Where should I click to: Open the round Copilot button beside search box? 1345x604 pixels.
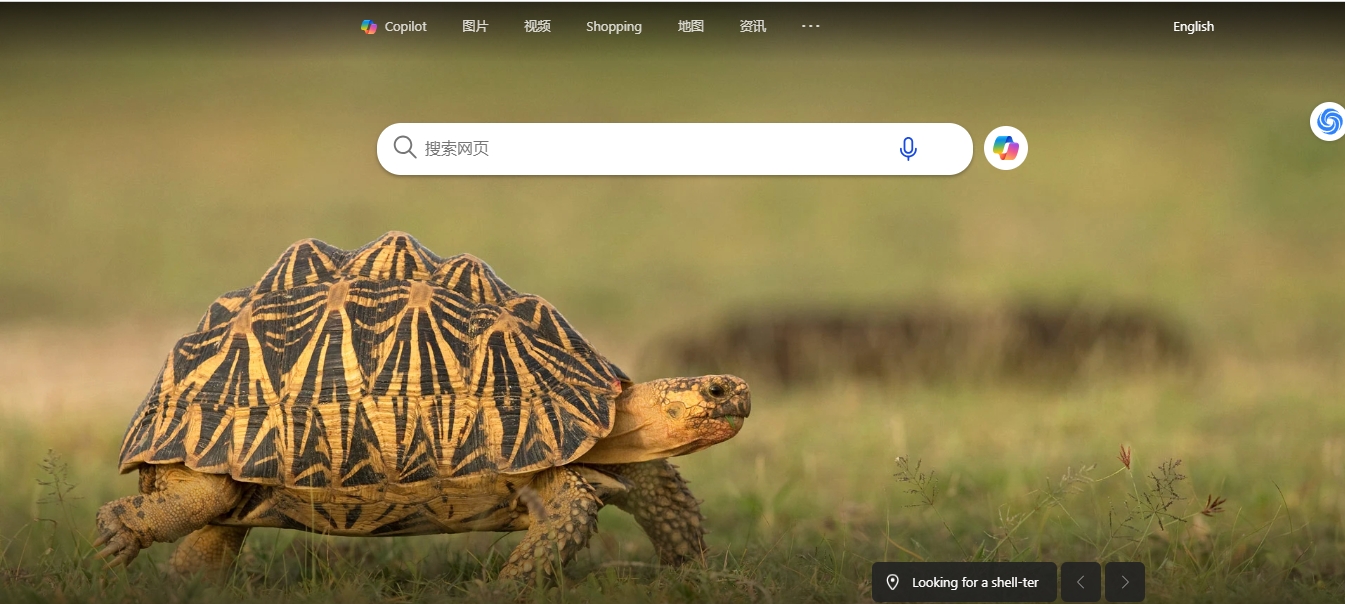pyautogui.click(x=1006, y=149)
